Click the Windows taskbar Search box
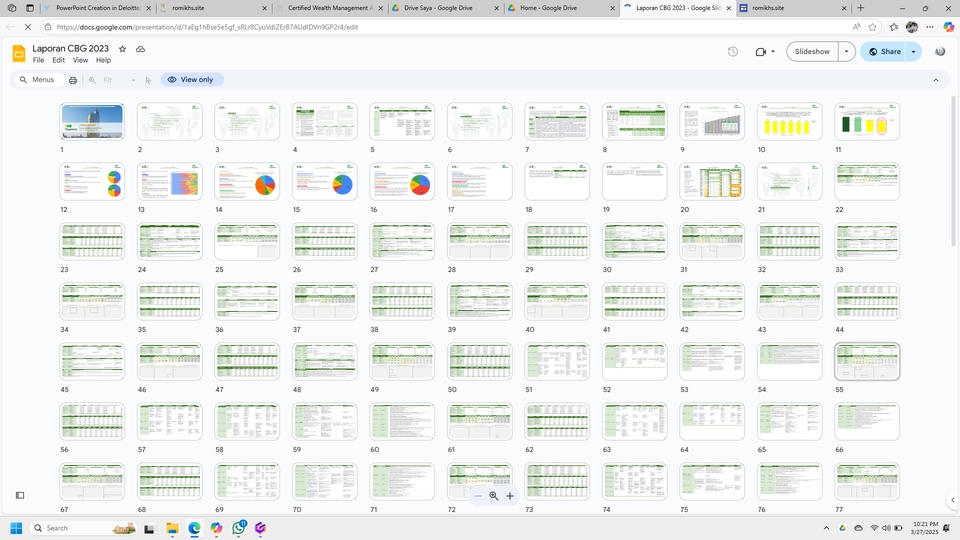The width and height of the screenshot is (960, 540). pos(82,528)
